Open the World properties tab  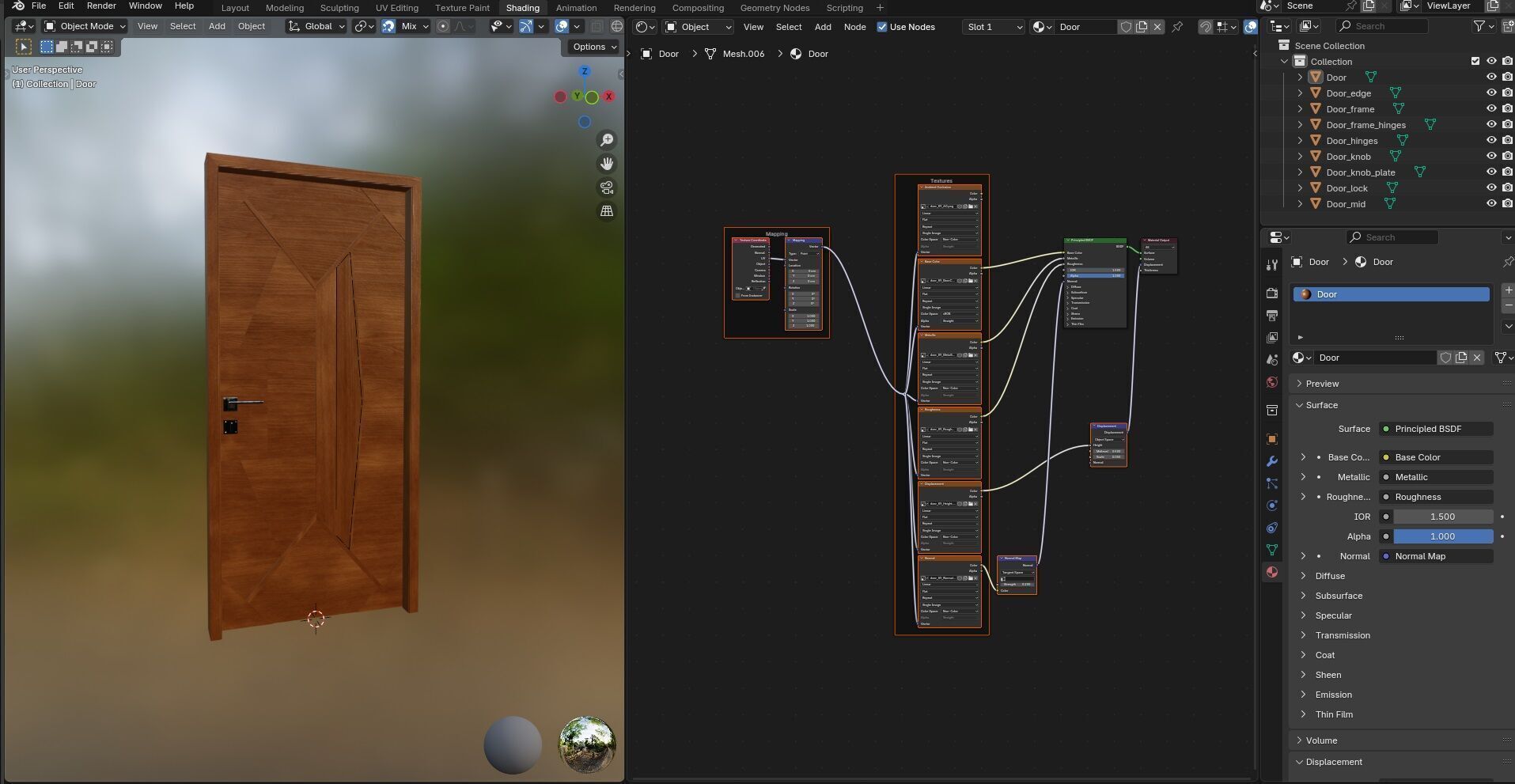point(1272,382)
